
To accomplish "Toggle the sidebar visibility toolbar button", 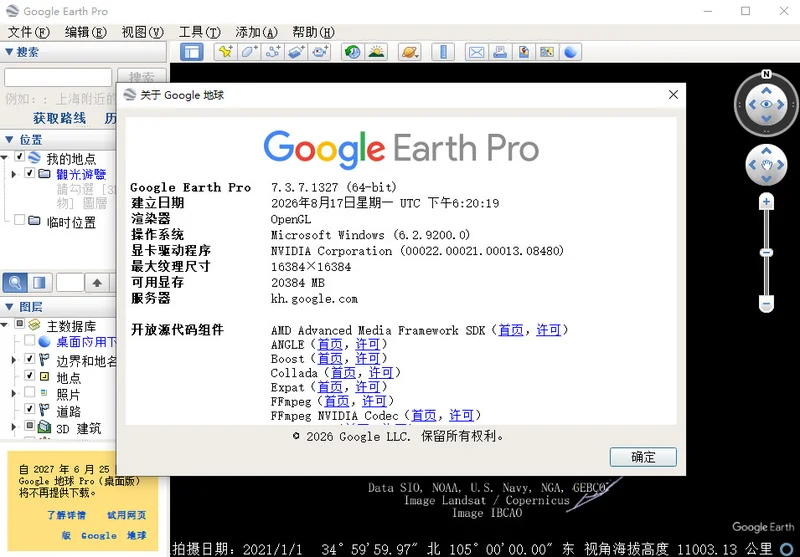I will click(x=192, y=52).
